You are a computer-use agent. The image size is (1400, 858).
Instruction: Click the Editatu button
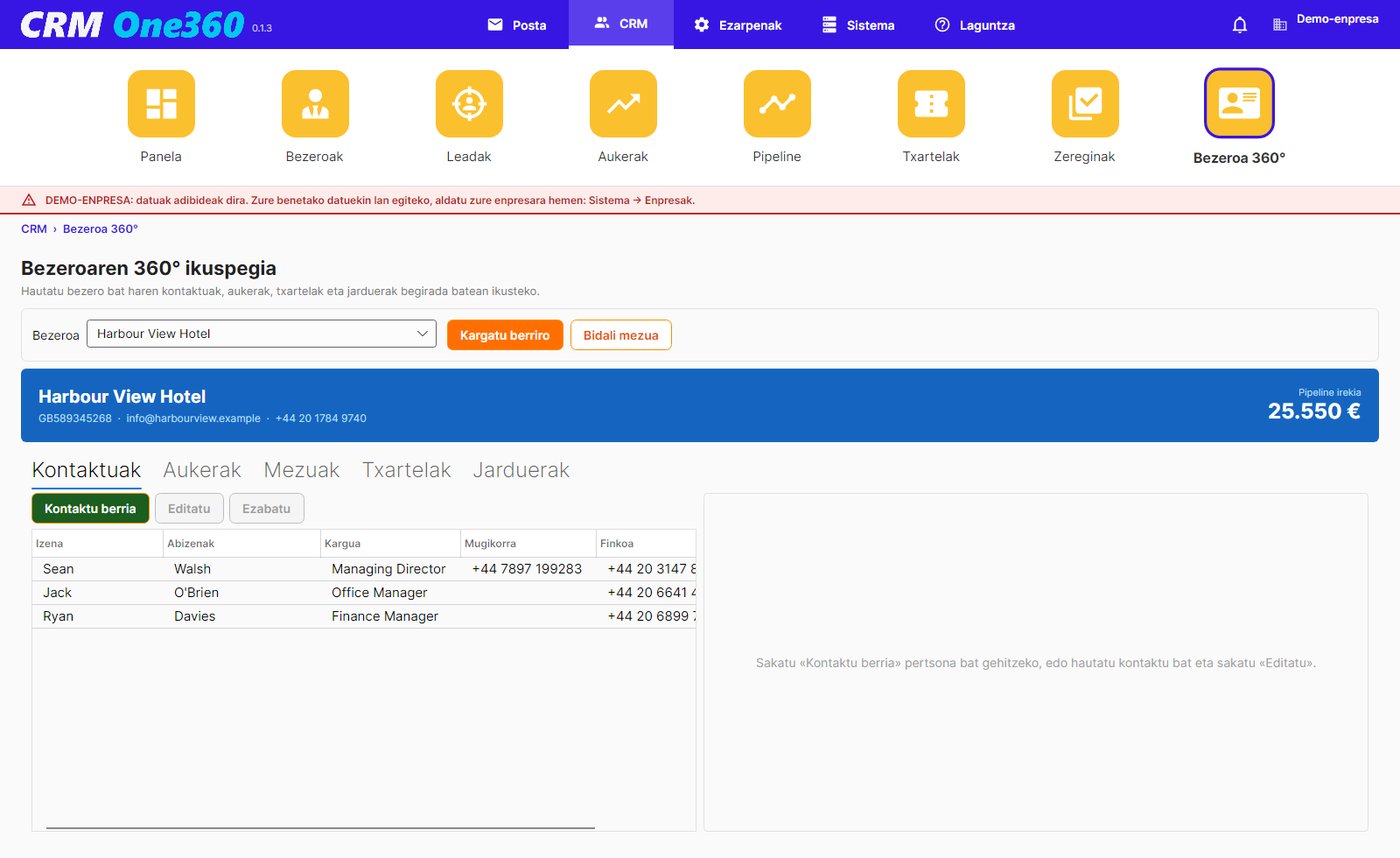189,508
